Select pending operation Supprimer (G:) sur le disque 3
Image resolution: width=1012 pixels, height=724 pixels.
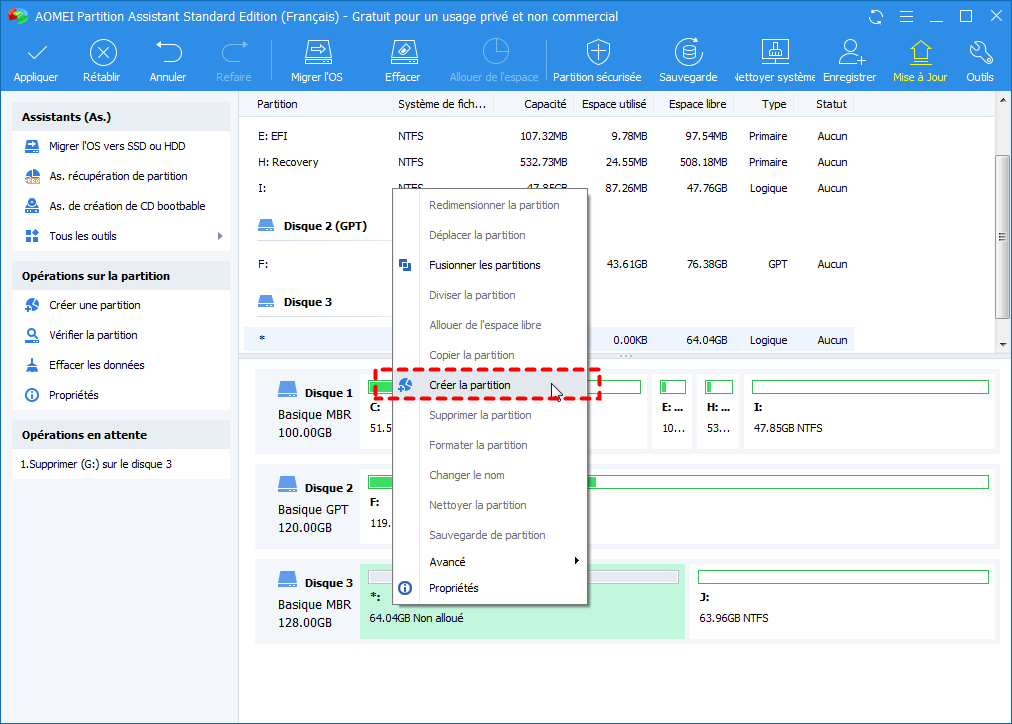click(96, 464)
